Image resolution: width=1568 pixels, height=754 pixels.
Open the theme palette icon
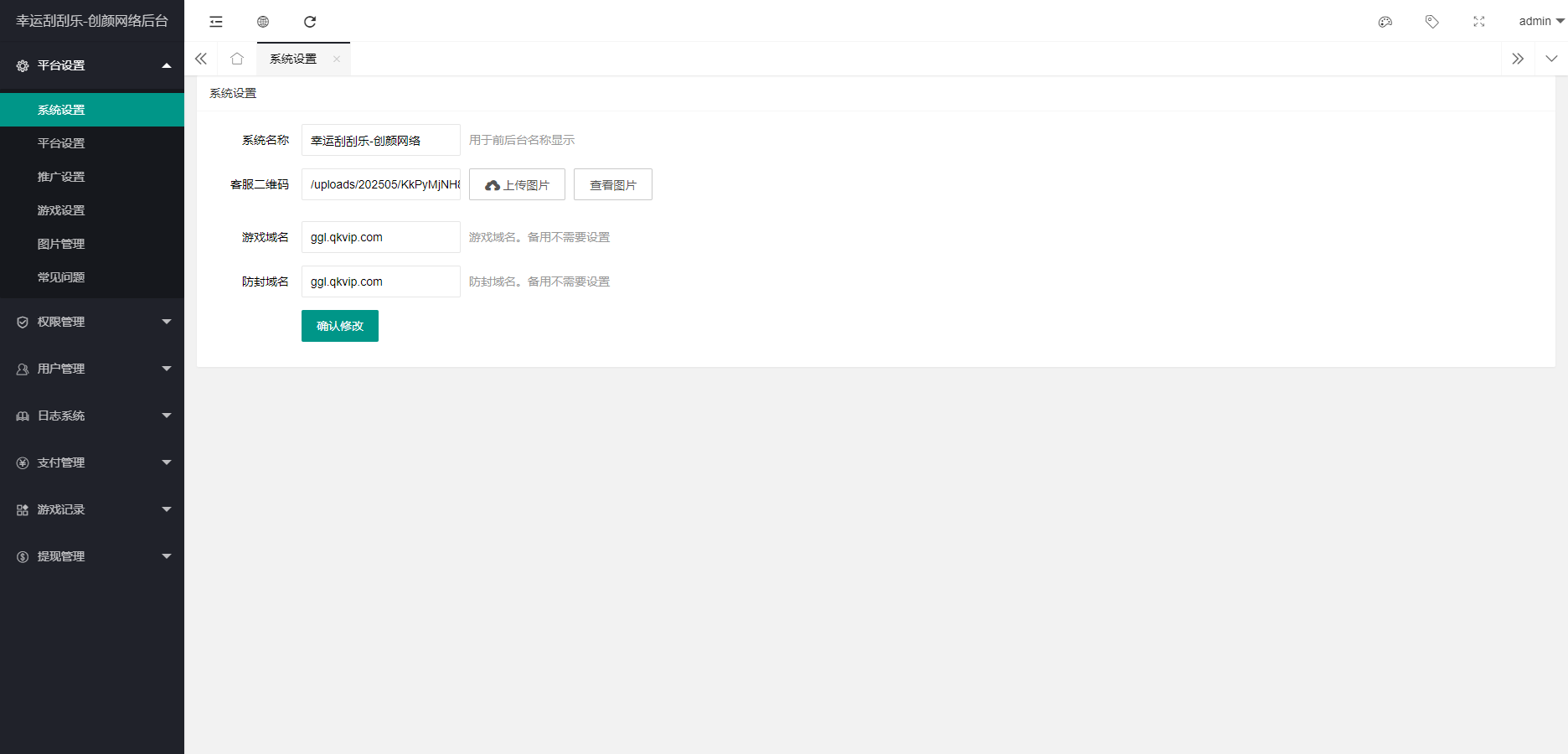tap(1385, 22)
